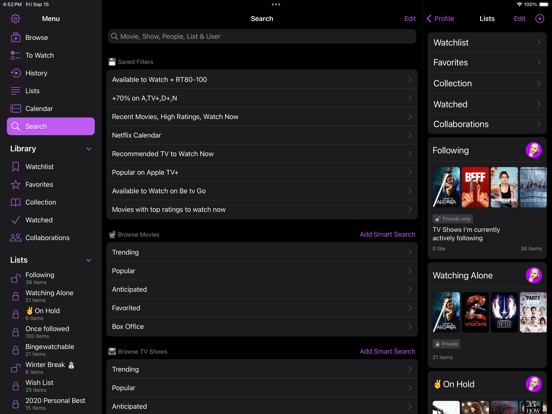552x414 pixels.
Task: Click the Search magnifier icon in sidebar
Action: [15, 126]
